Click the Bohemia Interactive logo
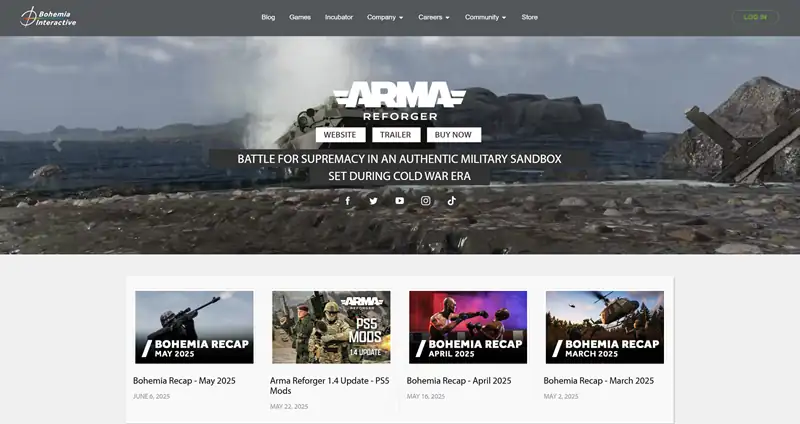Viewport: 800px width, 424px height. (48, 17)
